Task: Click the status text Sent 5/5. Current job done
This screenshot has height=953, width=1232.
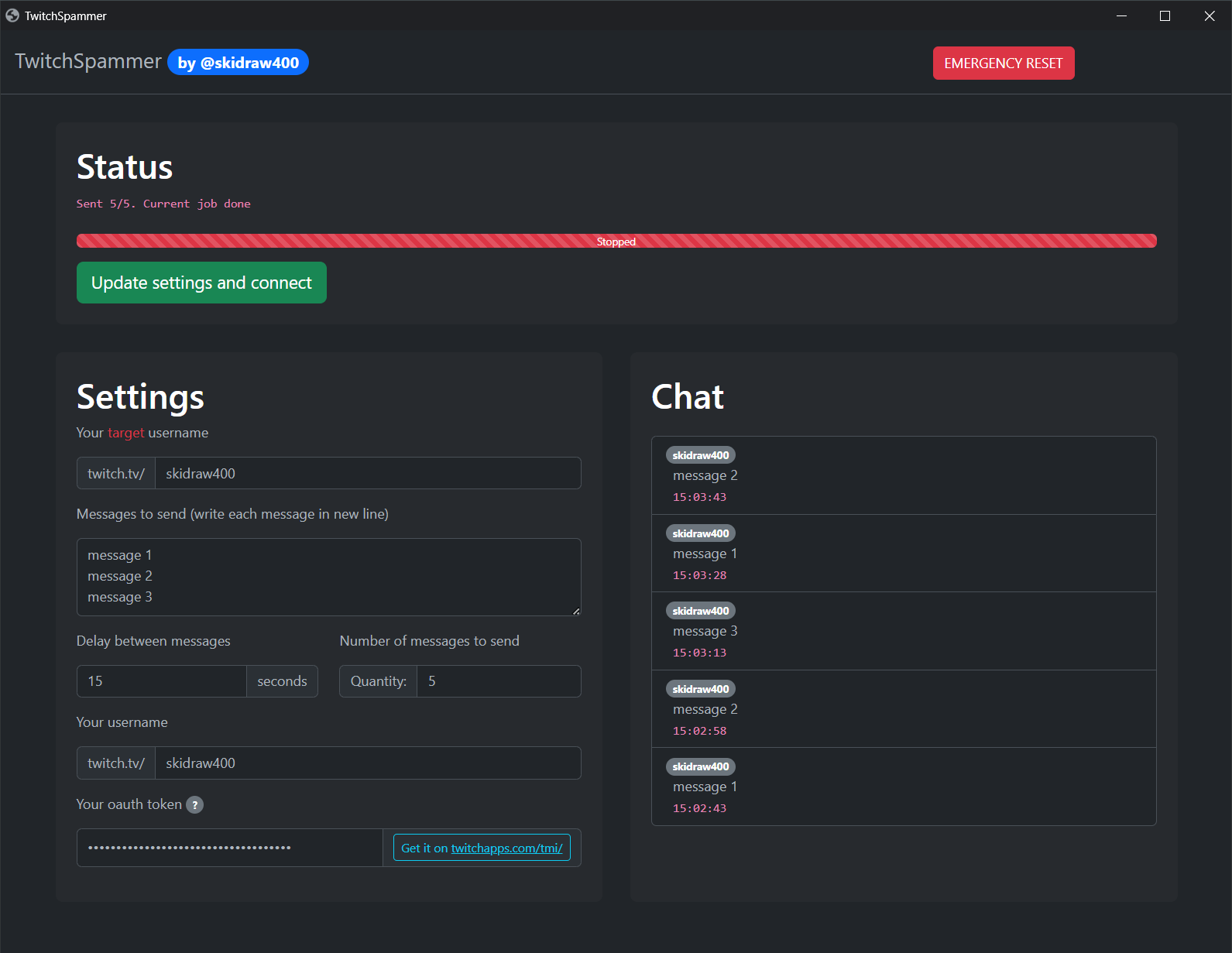Action: (x=163, y=204)
